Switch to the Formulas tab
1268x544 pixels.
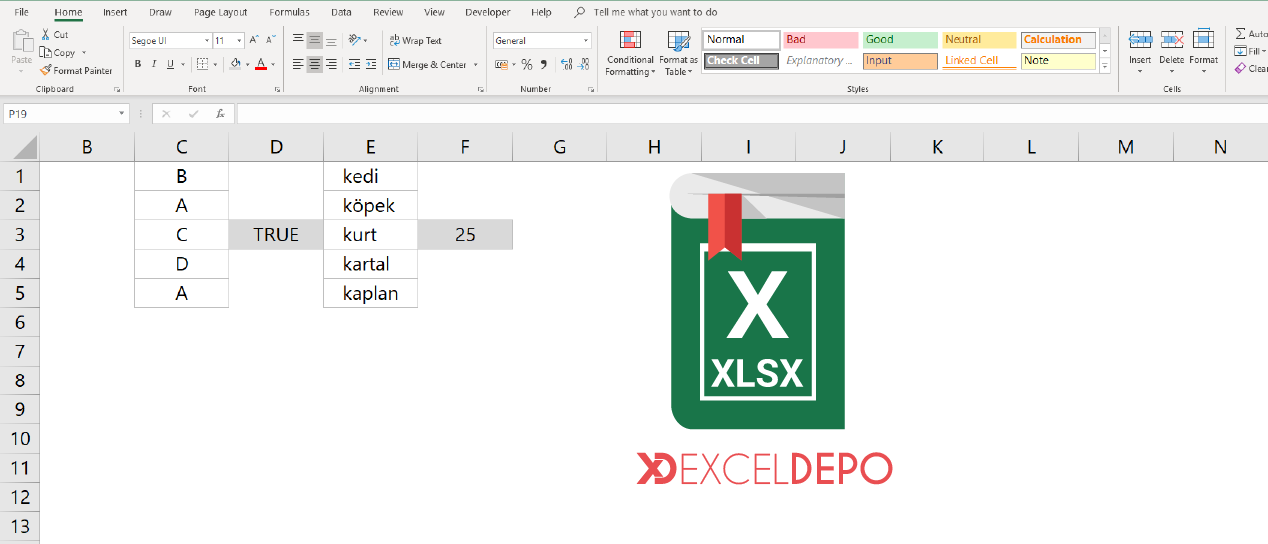[x=289, y=12]
